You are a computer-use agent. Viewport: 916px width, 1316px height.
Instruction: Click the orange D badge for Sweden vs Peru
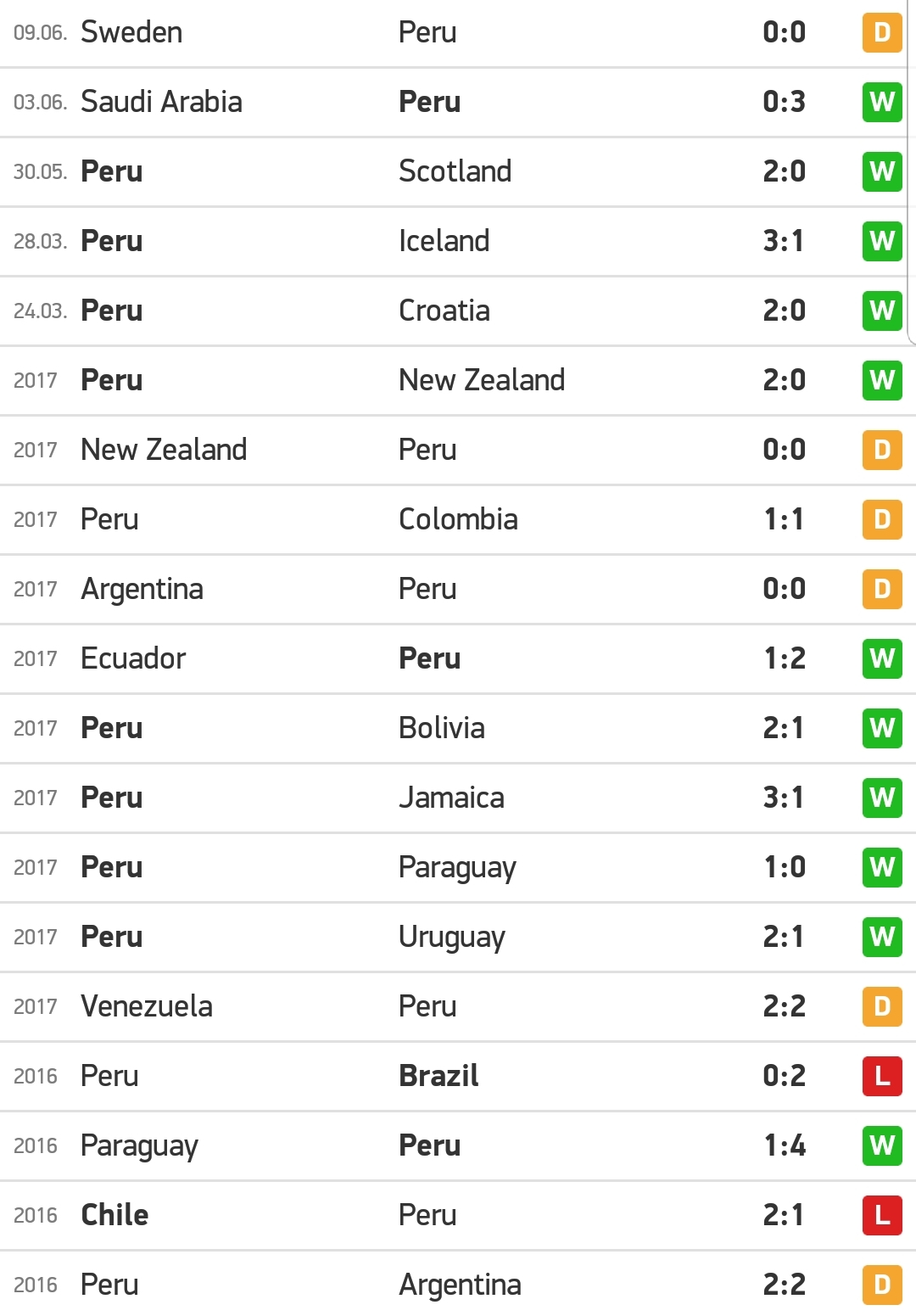coord(882,32)
